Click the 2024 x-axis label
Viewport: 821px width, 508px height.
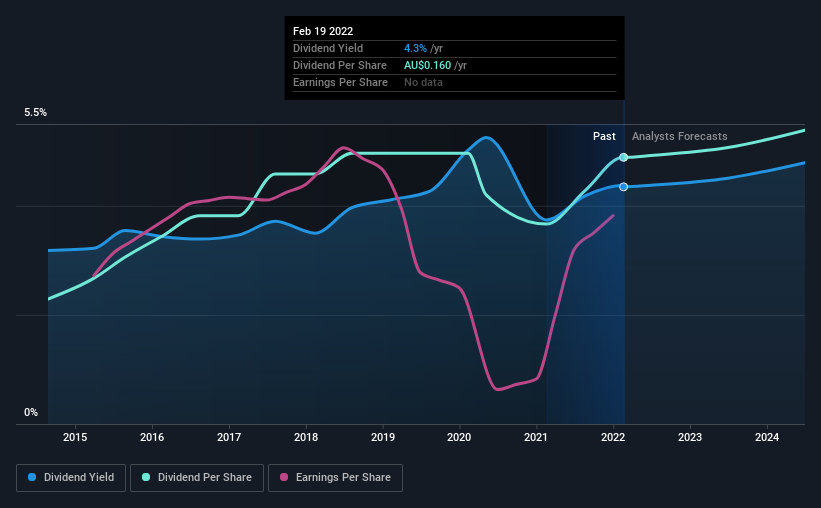767,437
